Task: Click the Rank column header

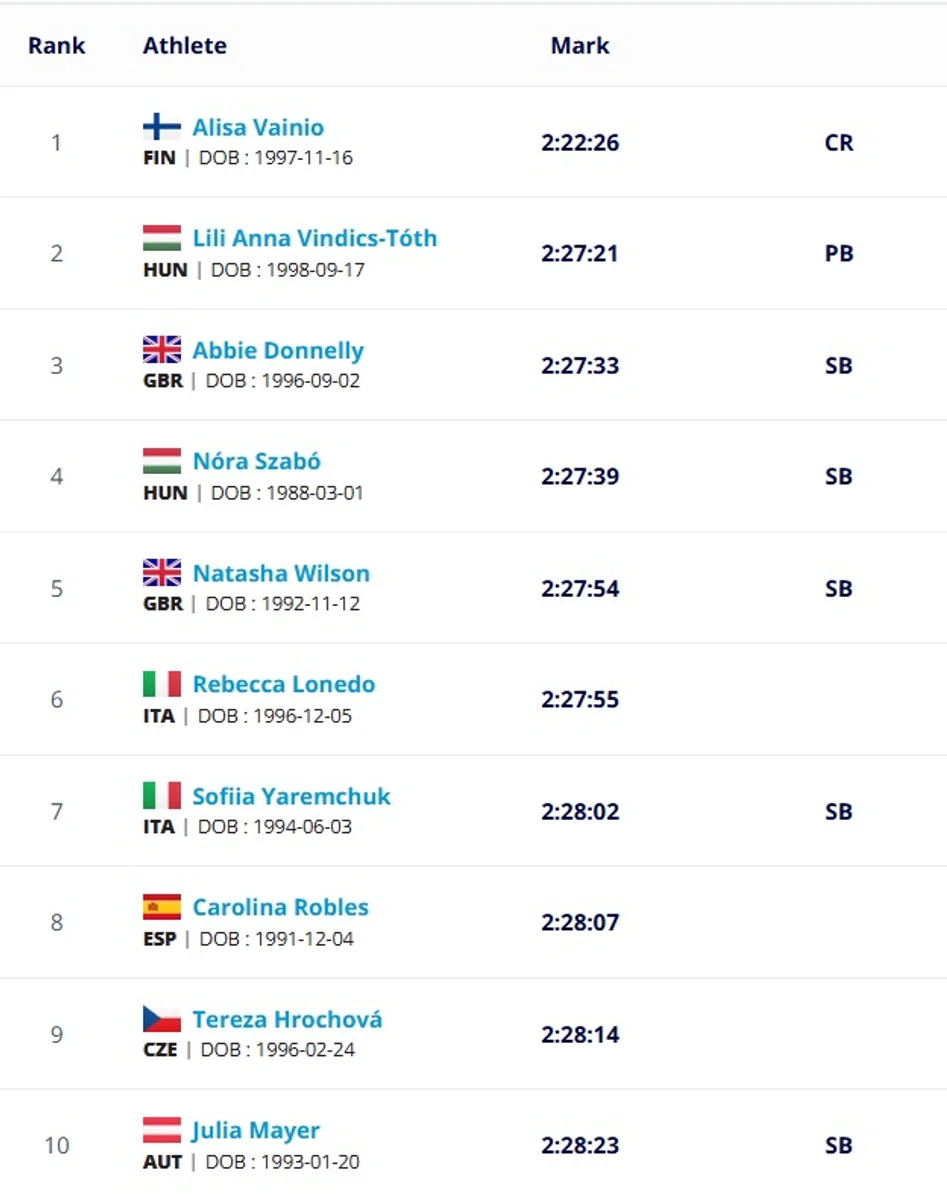Action: [57, 45]
